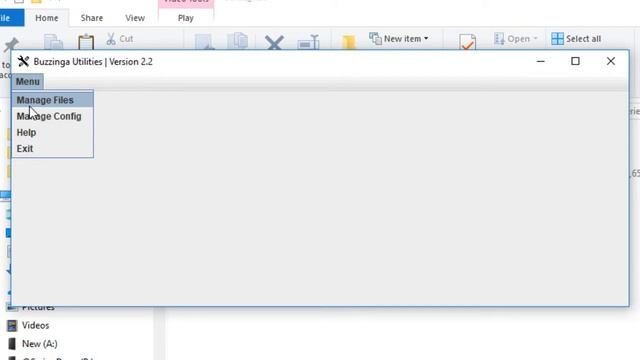The height and width of the screenshot is (360, 640).
Task: Open the Share tab in File Explorer
Action: point(92,18)
